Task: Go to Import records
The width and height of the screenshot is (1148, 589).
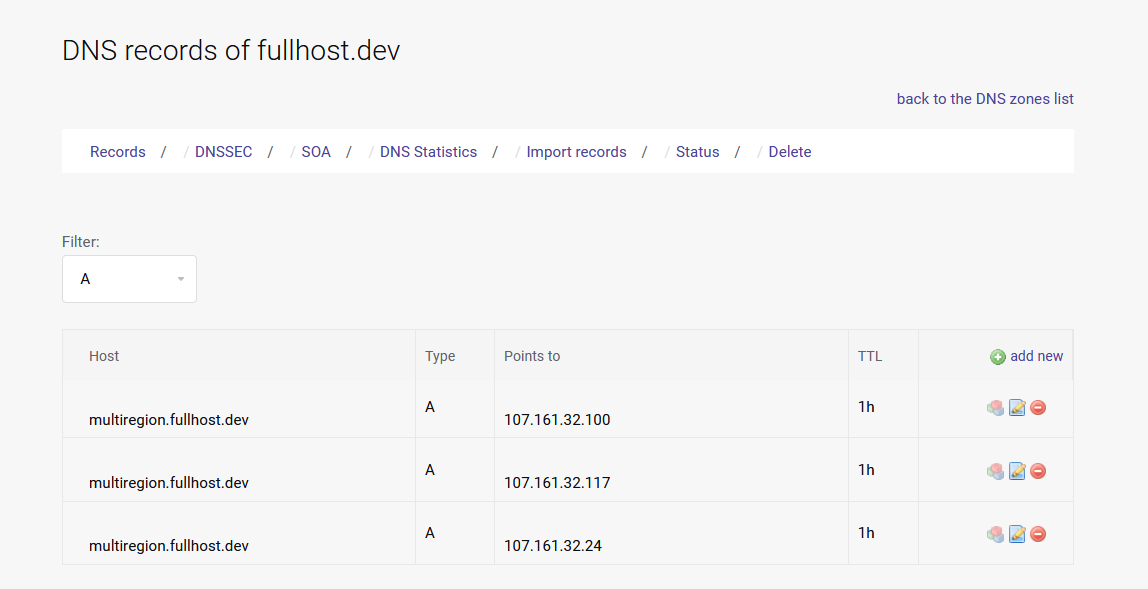Action: (576, 152)
